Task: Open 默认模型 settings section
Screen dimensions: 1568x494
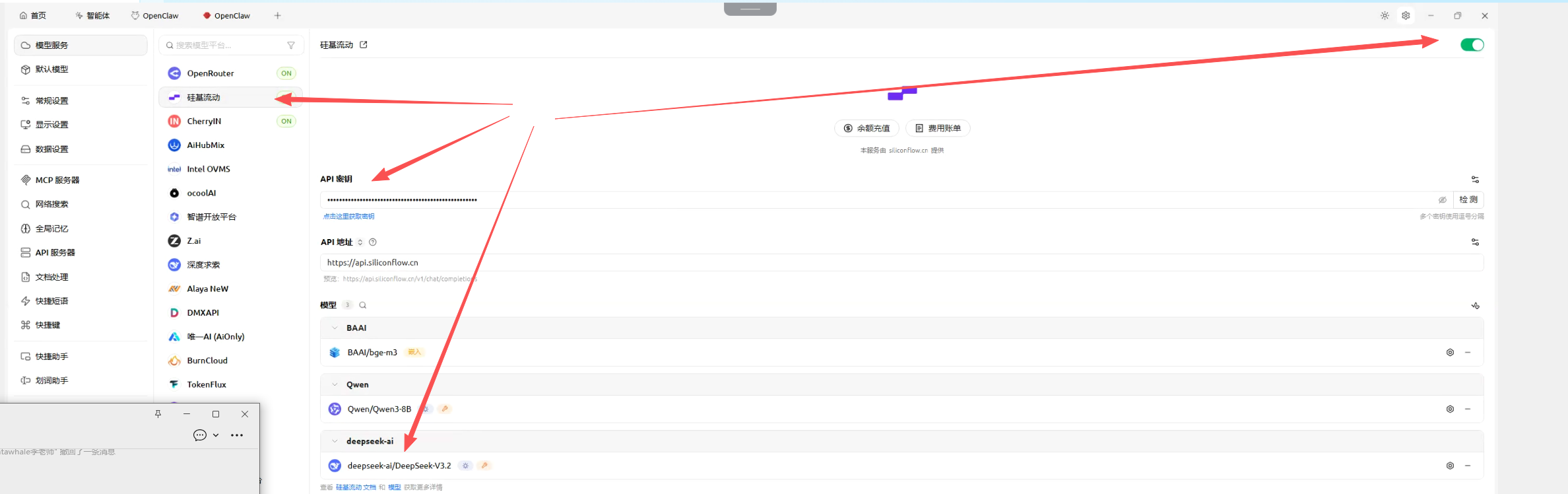Action: [x=81, y=69]
